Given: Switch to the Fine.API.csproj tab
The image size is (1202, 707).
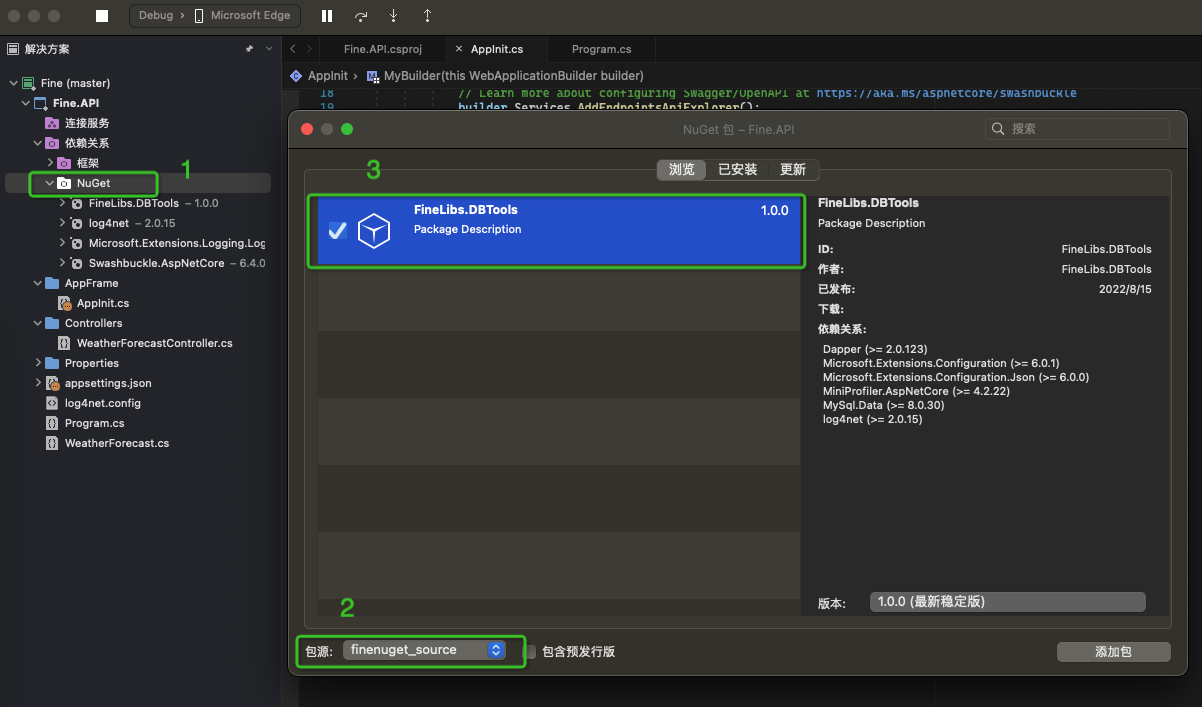Looking at the screenshot, I should coord(383,49).
